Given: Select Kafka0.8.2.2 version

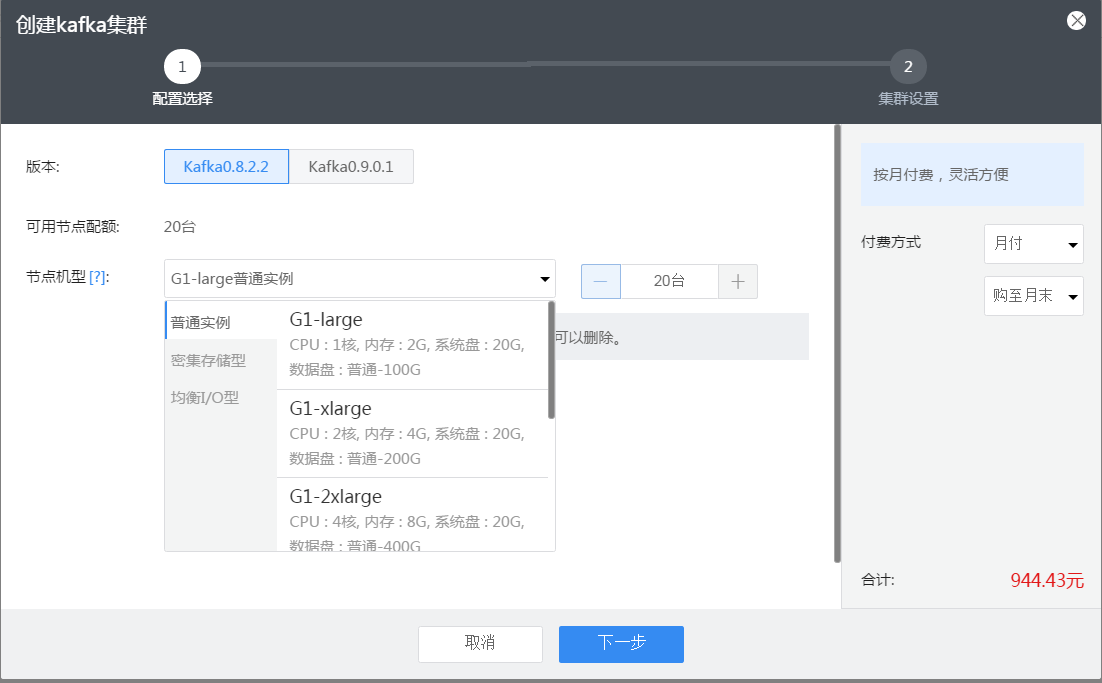Looking at the screenshot, I should coord(226,167).
